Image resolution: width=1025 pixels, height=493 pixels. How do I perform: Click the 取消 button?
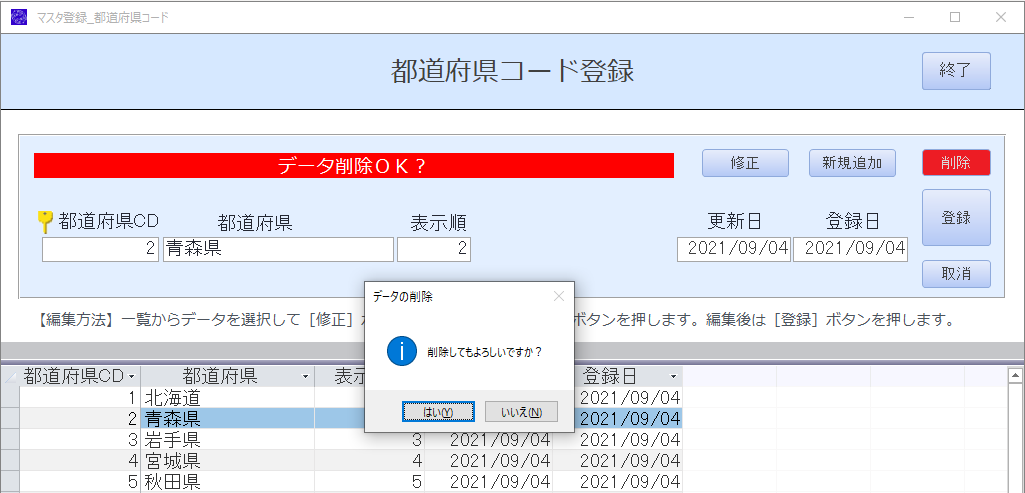[956, 274]
